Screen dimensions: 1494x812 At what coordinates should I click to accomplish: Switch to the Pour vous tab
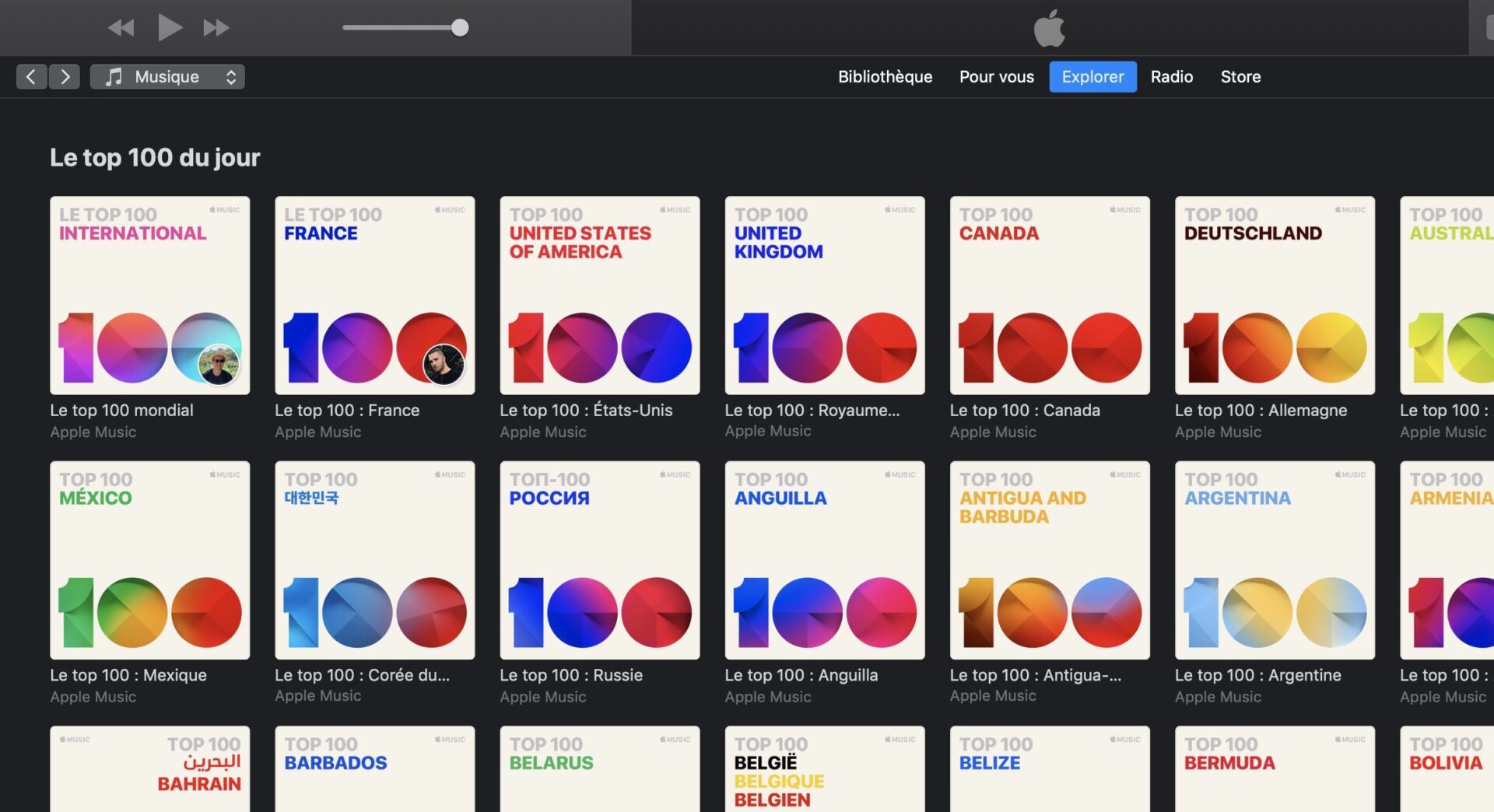click(996, 76)
